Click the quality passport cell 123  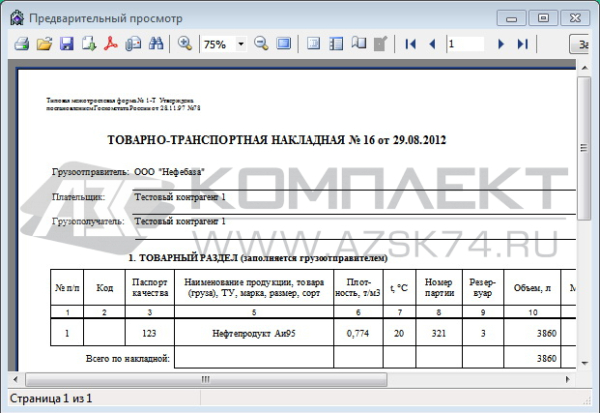[149, 333]
